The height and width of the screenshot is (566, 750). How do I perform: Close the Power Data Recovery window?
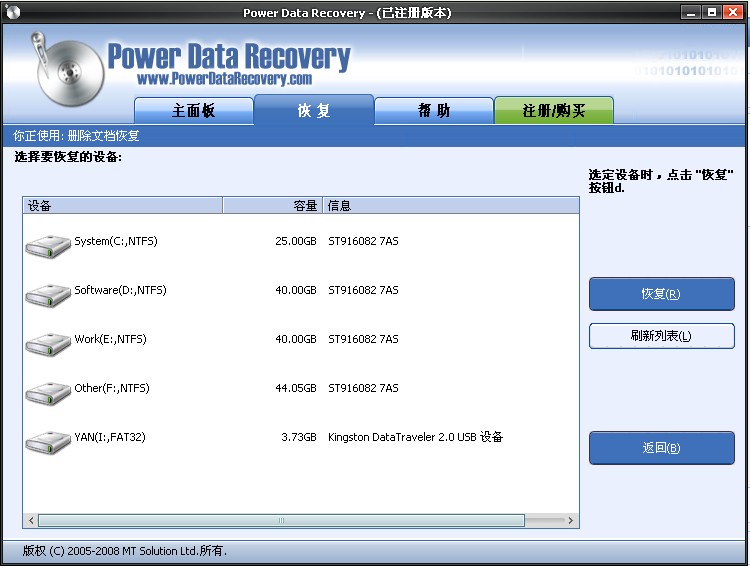click(x=733, y=12)
